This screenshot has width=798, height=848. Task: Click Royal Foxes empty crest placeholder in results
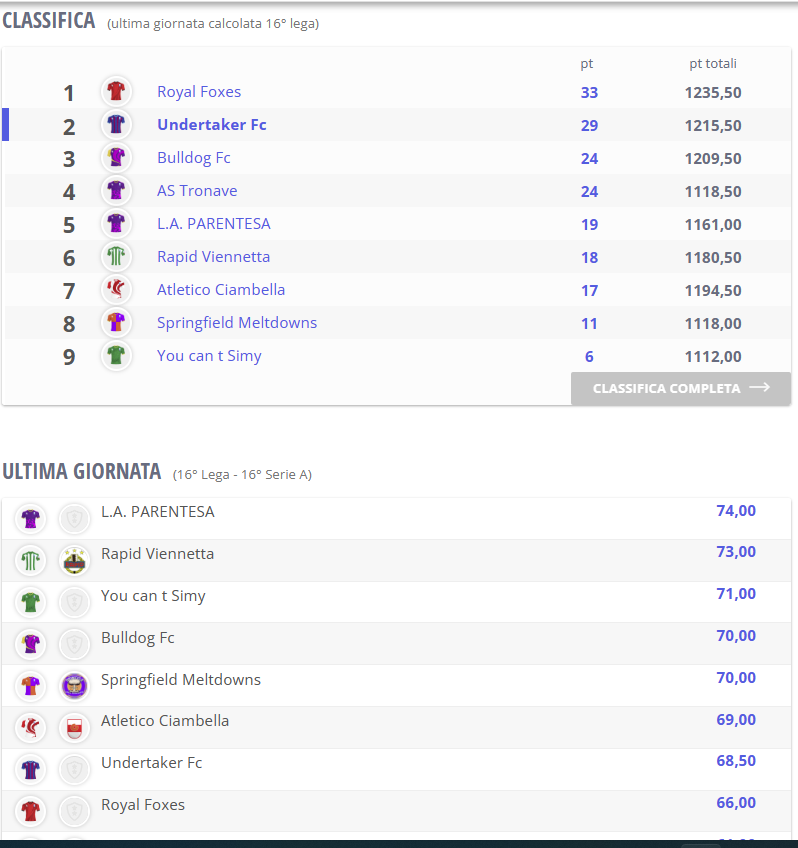(x=74, y=812)
